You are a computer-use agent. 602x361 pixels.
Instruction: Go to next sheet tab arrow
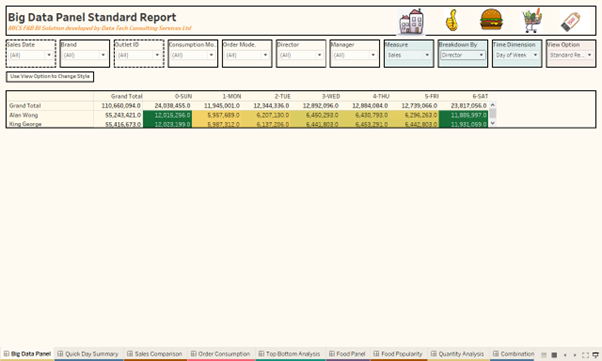pos(575,355)
